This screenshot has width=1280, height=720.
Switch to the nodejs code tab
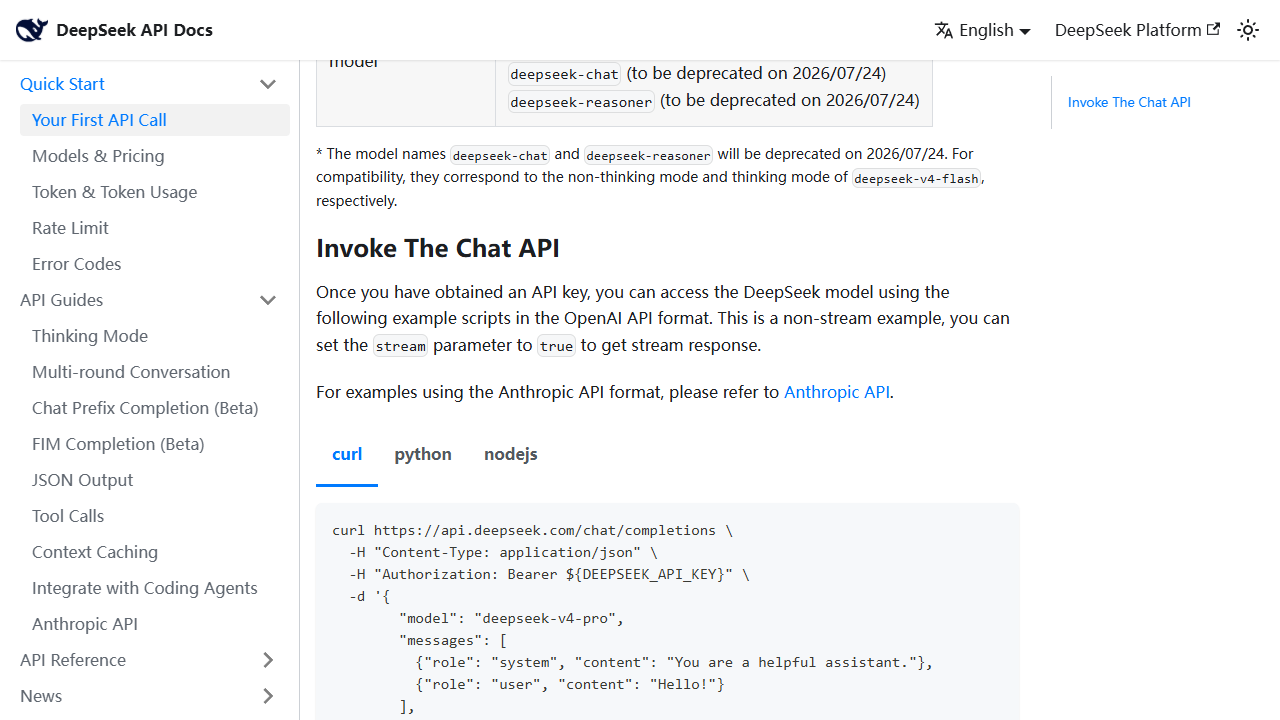pyautogui.click(x=511, y=454)
